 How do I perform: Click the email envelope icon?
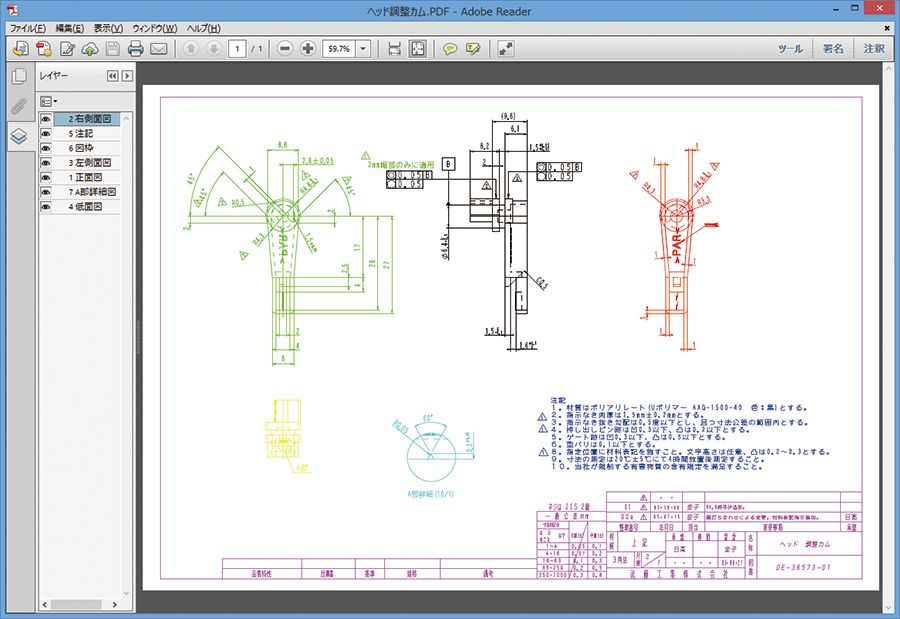pos(158,48)
